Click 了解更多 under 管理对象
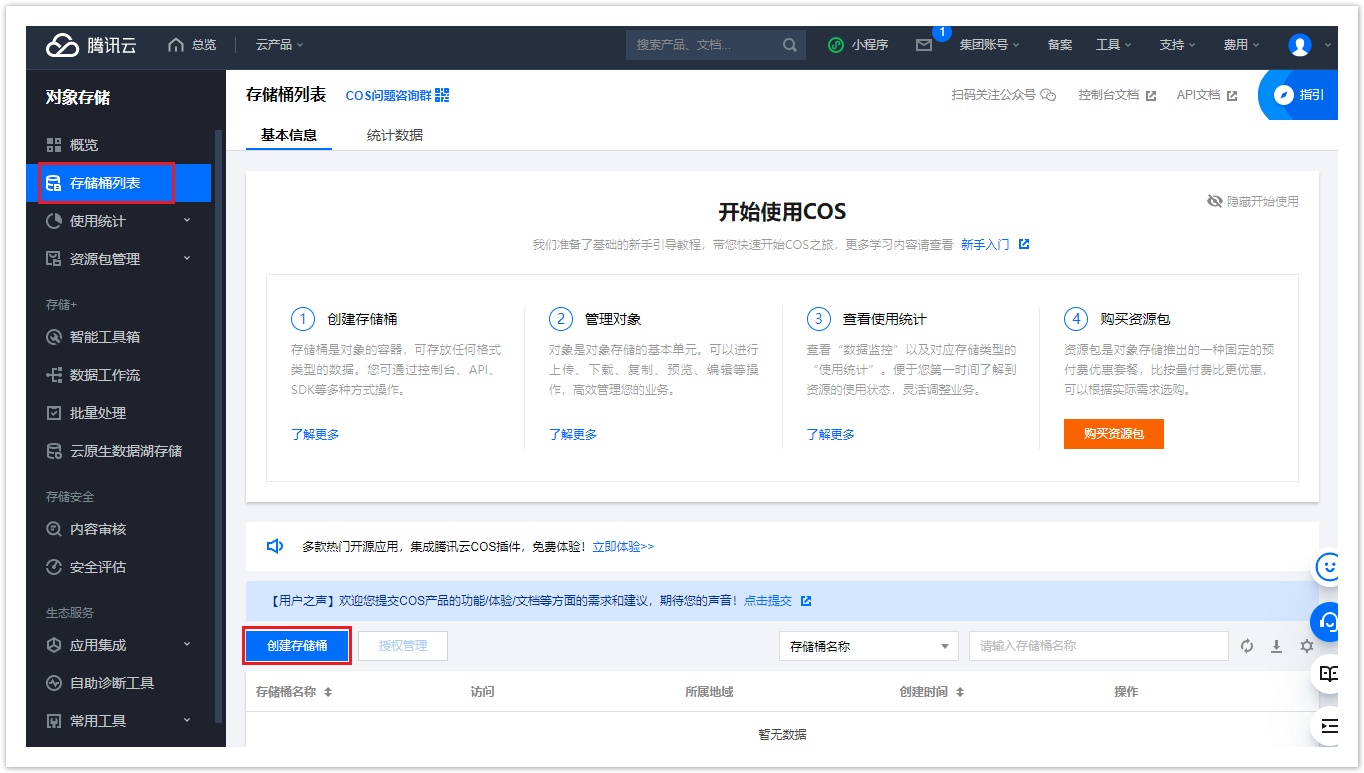The width and height of the screenshot is (1364, 773). (573, 434)
